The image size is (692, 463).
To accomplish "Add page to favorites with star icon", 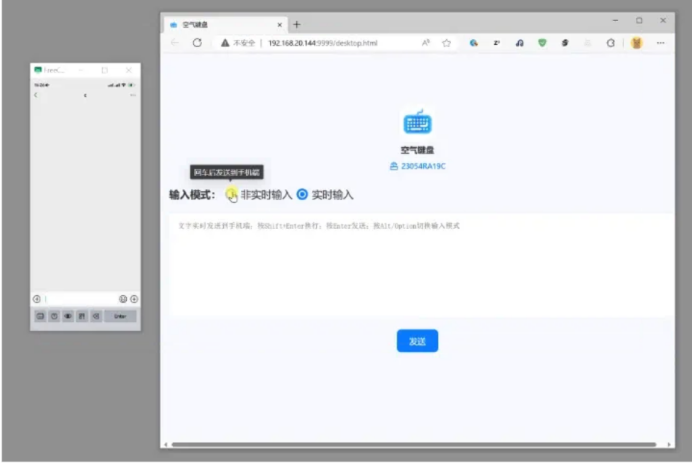I will (x=447, y=43).
